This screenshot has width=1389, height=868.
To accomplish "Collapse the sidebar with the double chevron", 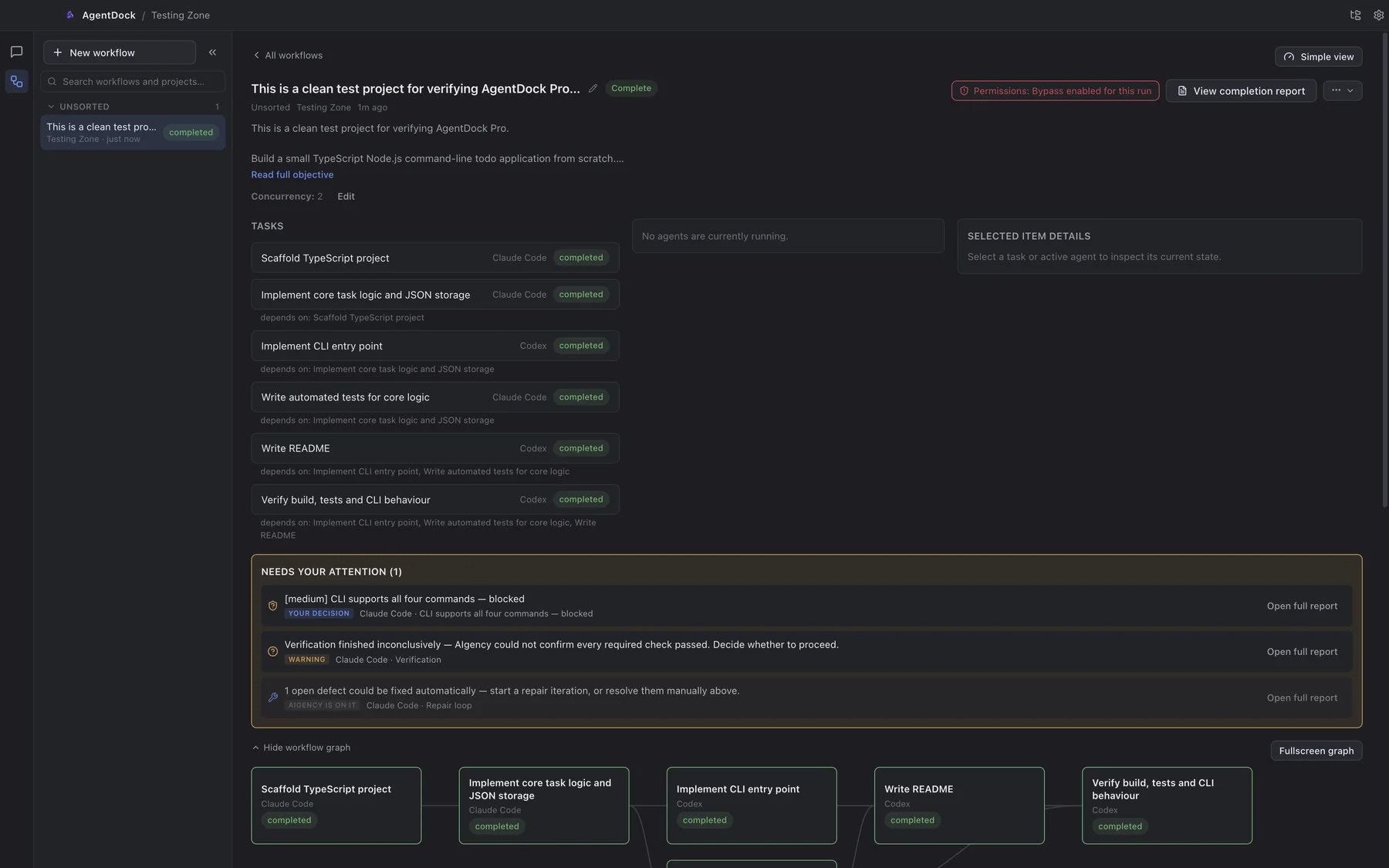I will 212,52.
